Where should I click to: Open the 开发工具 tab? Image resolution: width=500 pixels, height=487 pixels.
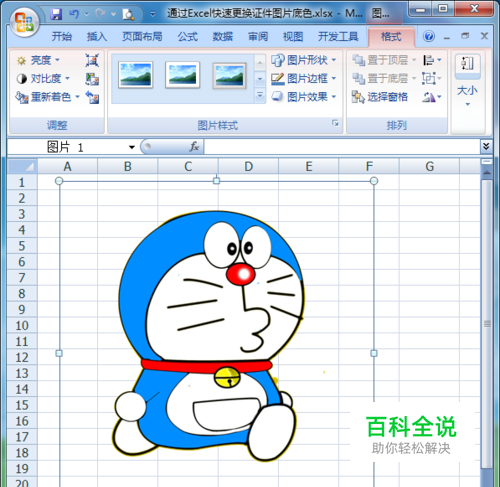pos(338,36)
